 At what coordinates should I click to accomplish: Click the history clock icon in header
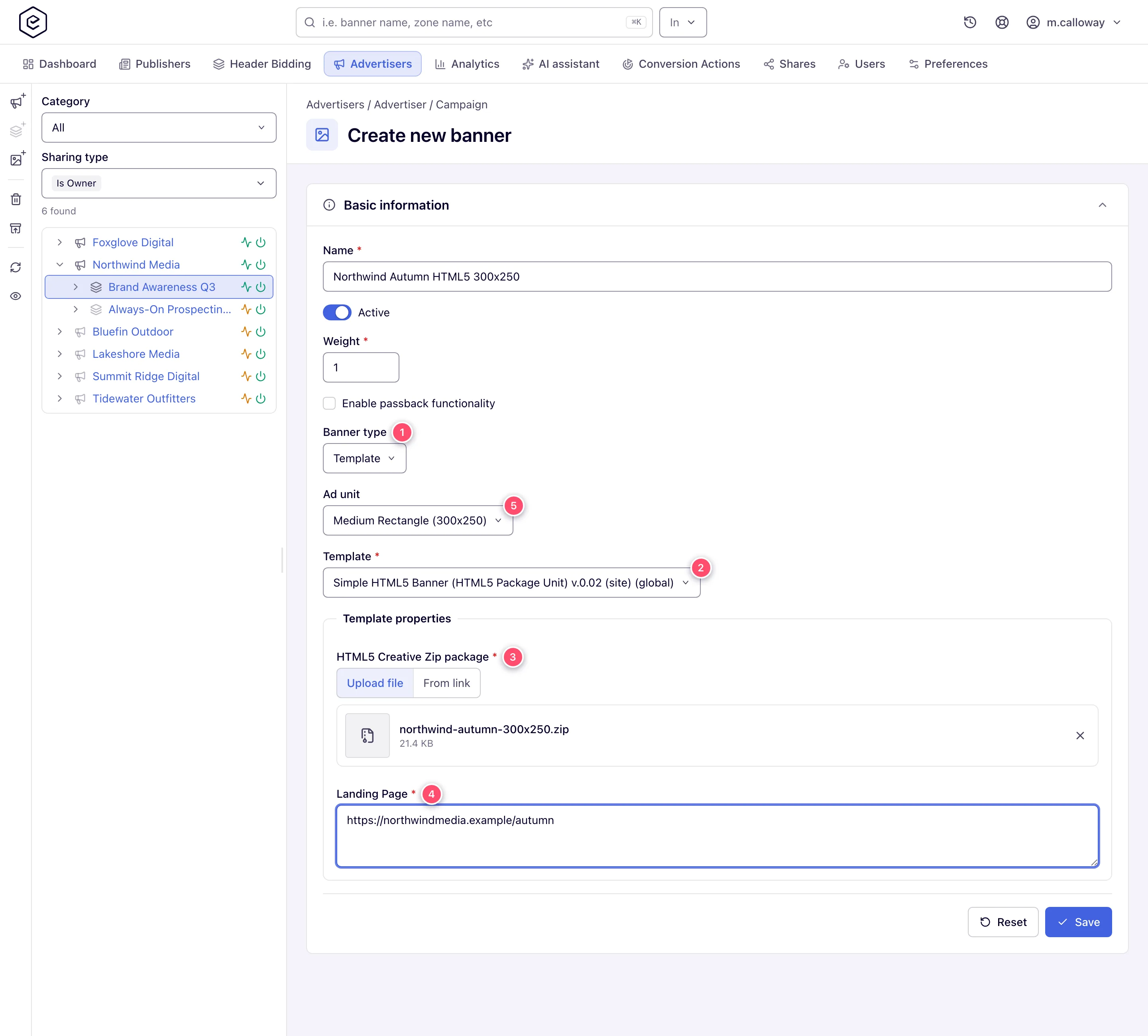[x=970, y=22]
